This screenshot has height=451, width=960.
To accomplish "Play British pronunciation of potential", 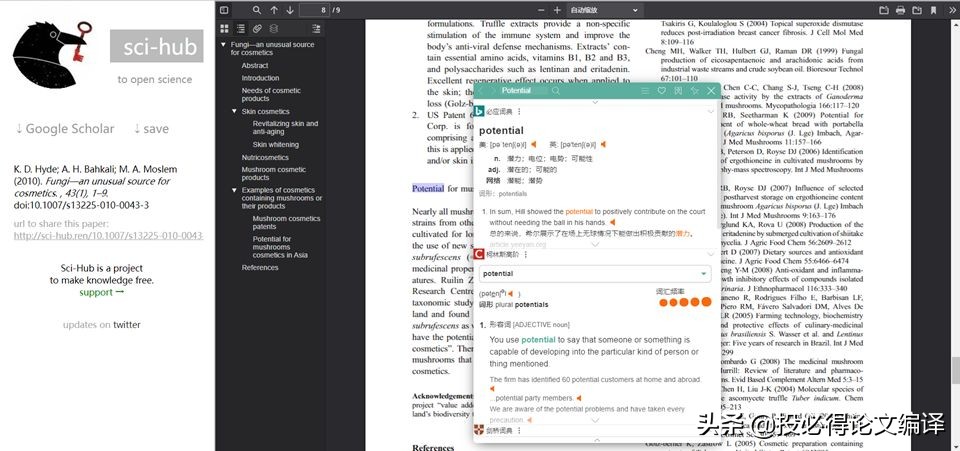I will (x=603, y=144).
